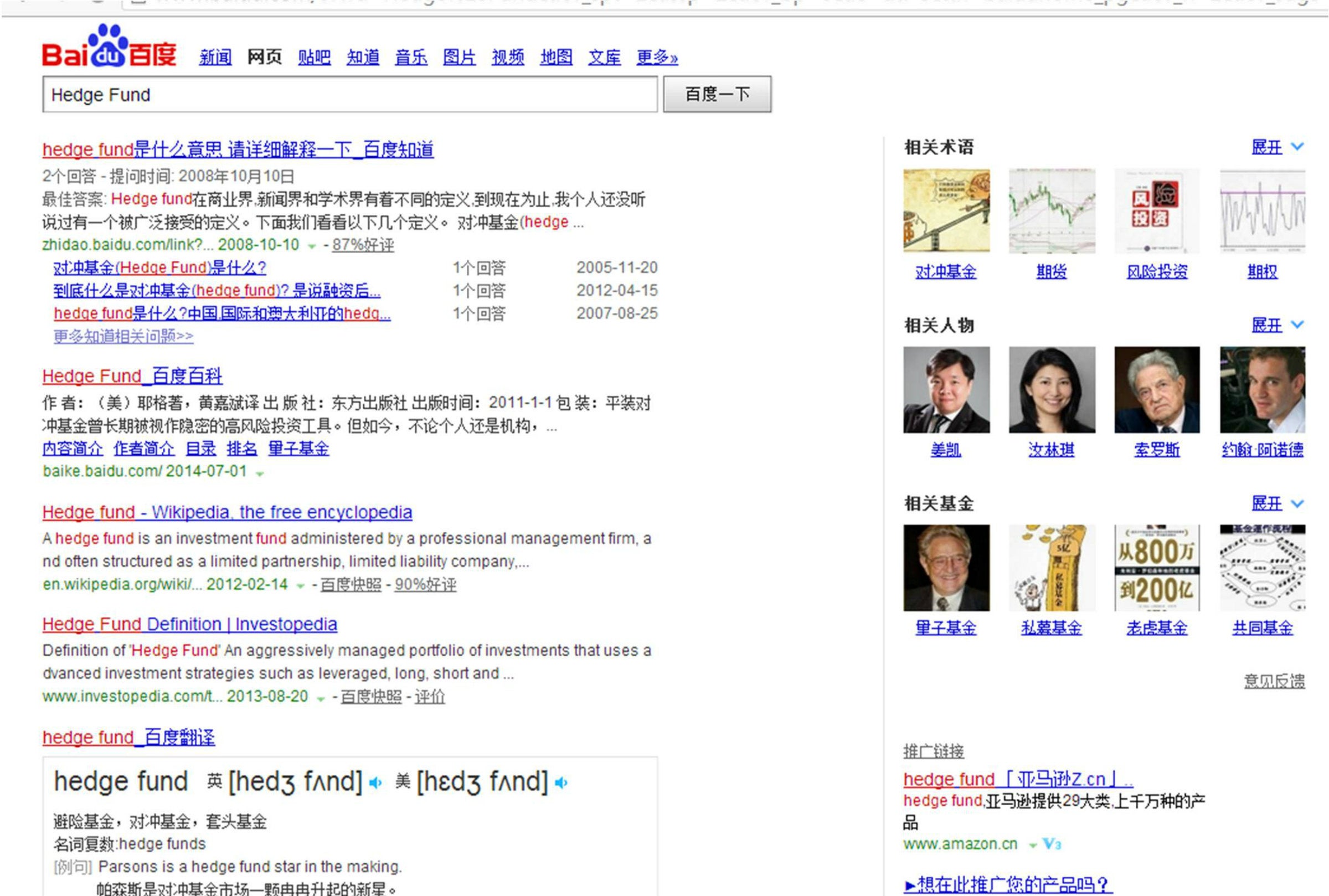Image resolution: width=1329 pixels, height=896 pixels.
Task: Click the 期货 chart thumbnail
Action: click(1052, 211)
